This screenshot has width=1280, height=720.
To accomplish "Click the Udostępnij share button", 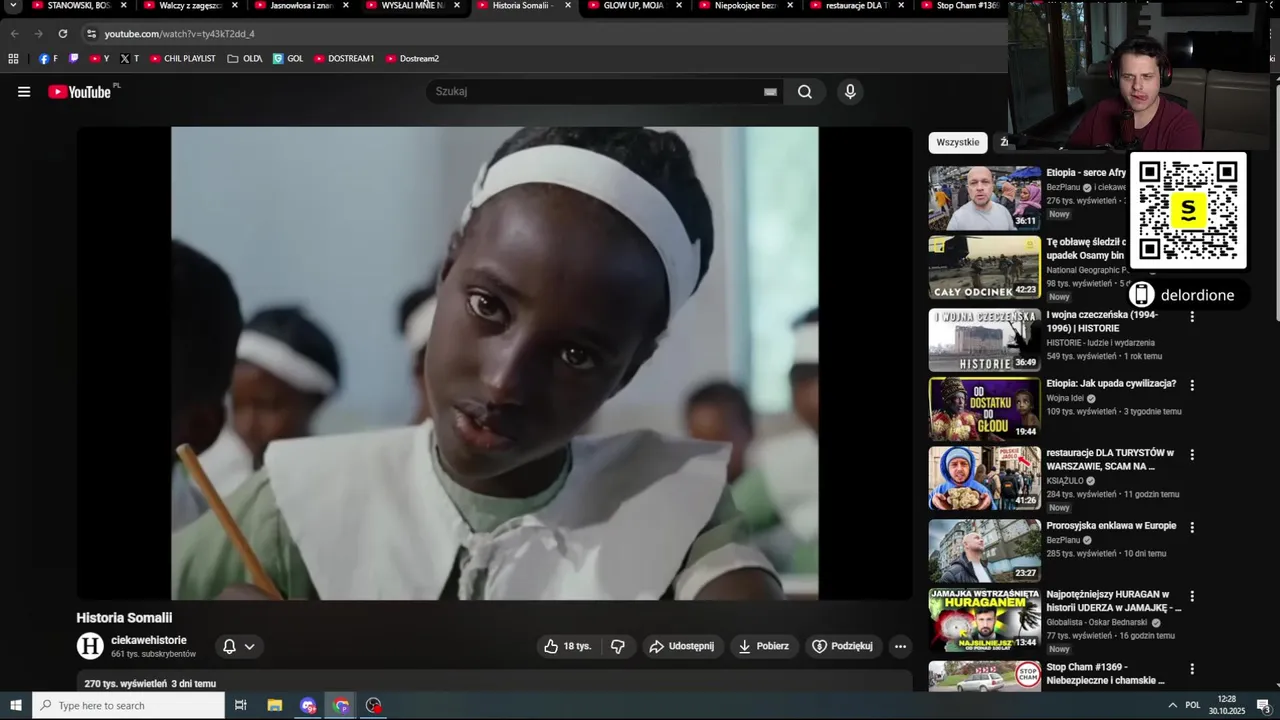I will point(682,646).
